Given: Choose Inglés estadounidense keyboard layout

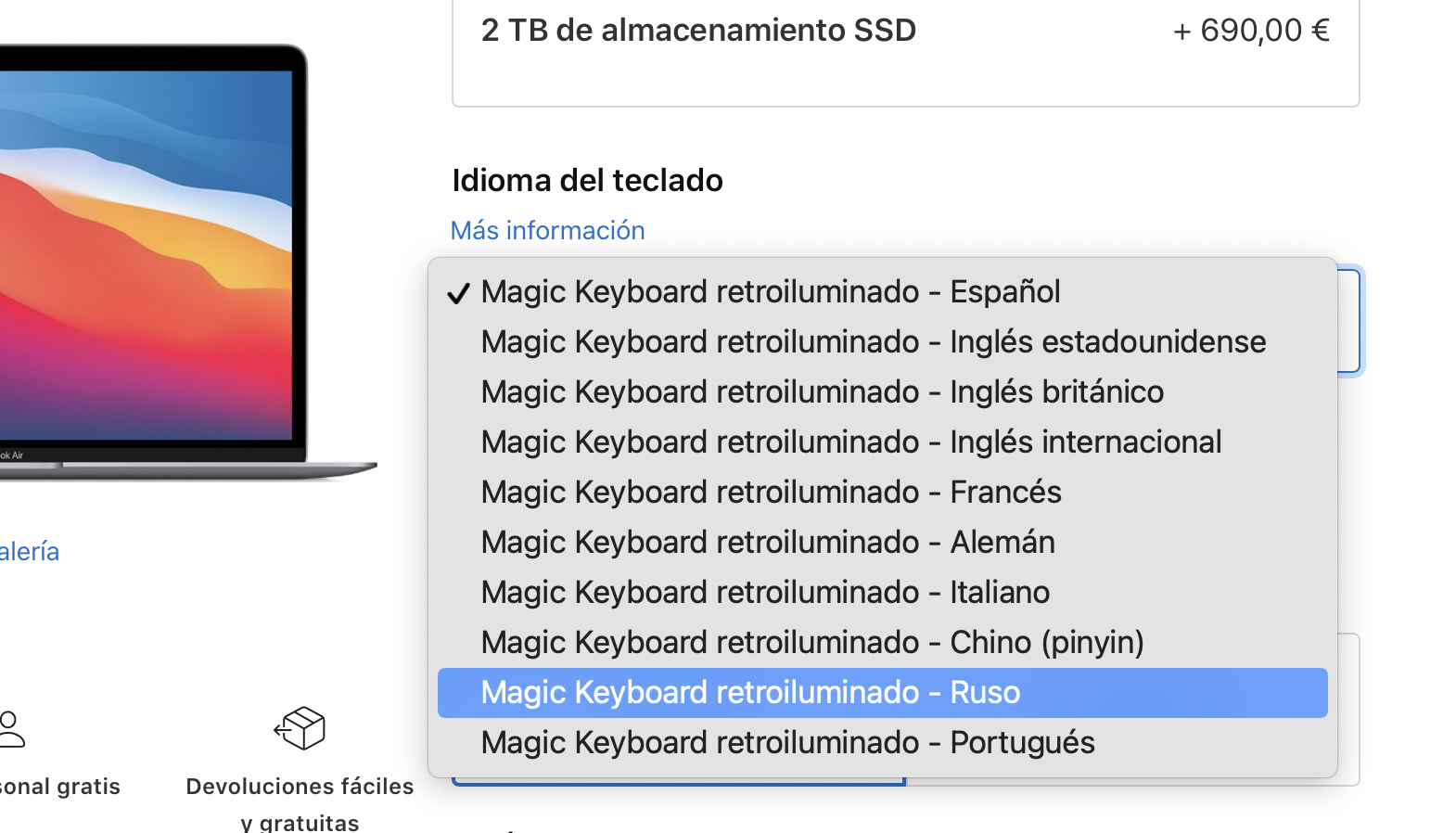Looking at the screenshot, I should (873, 342).
